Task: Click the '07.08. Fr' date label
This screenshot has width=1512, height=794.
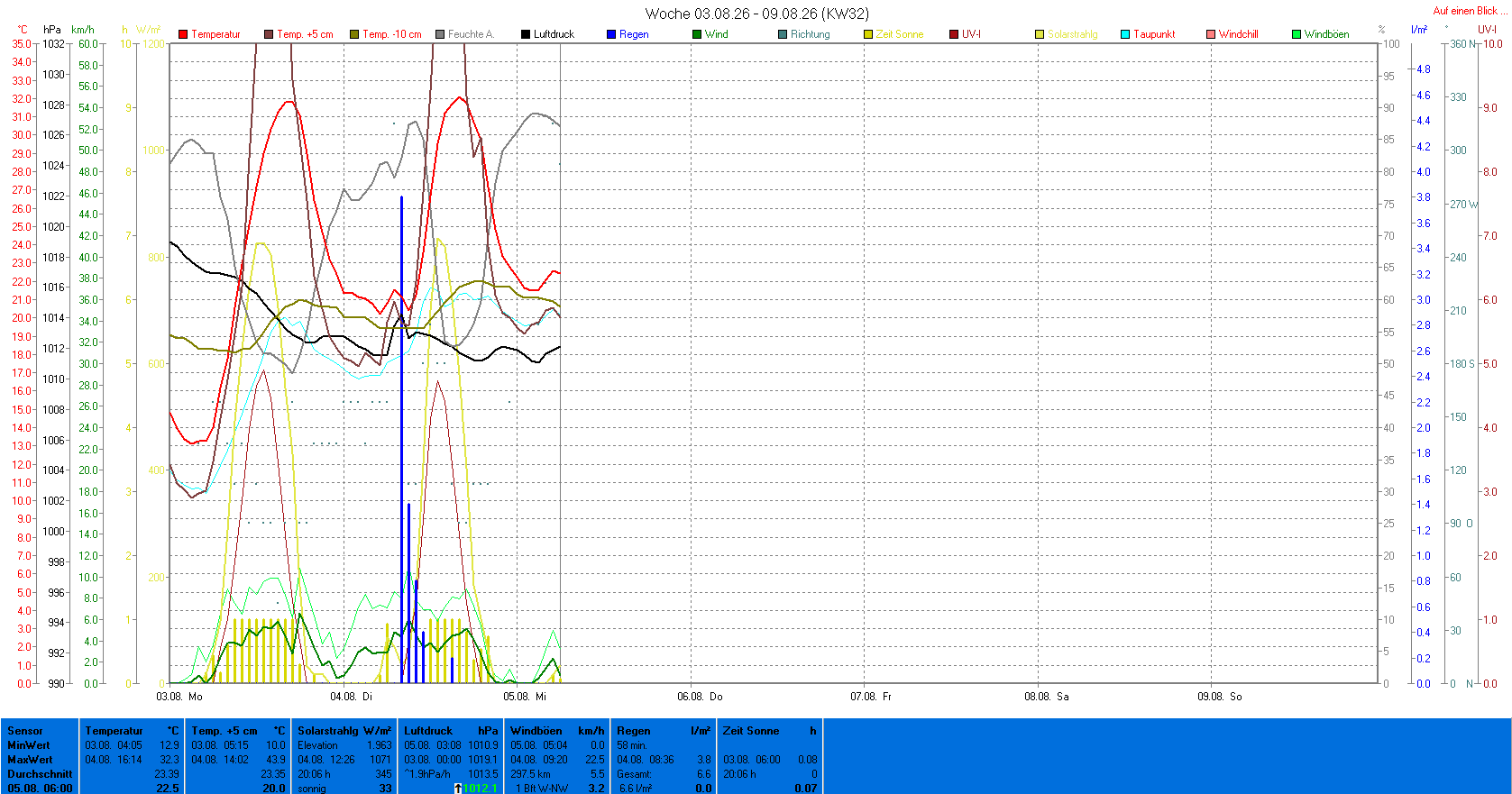Action: (x=871, y=697)
